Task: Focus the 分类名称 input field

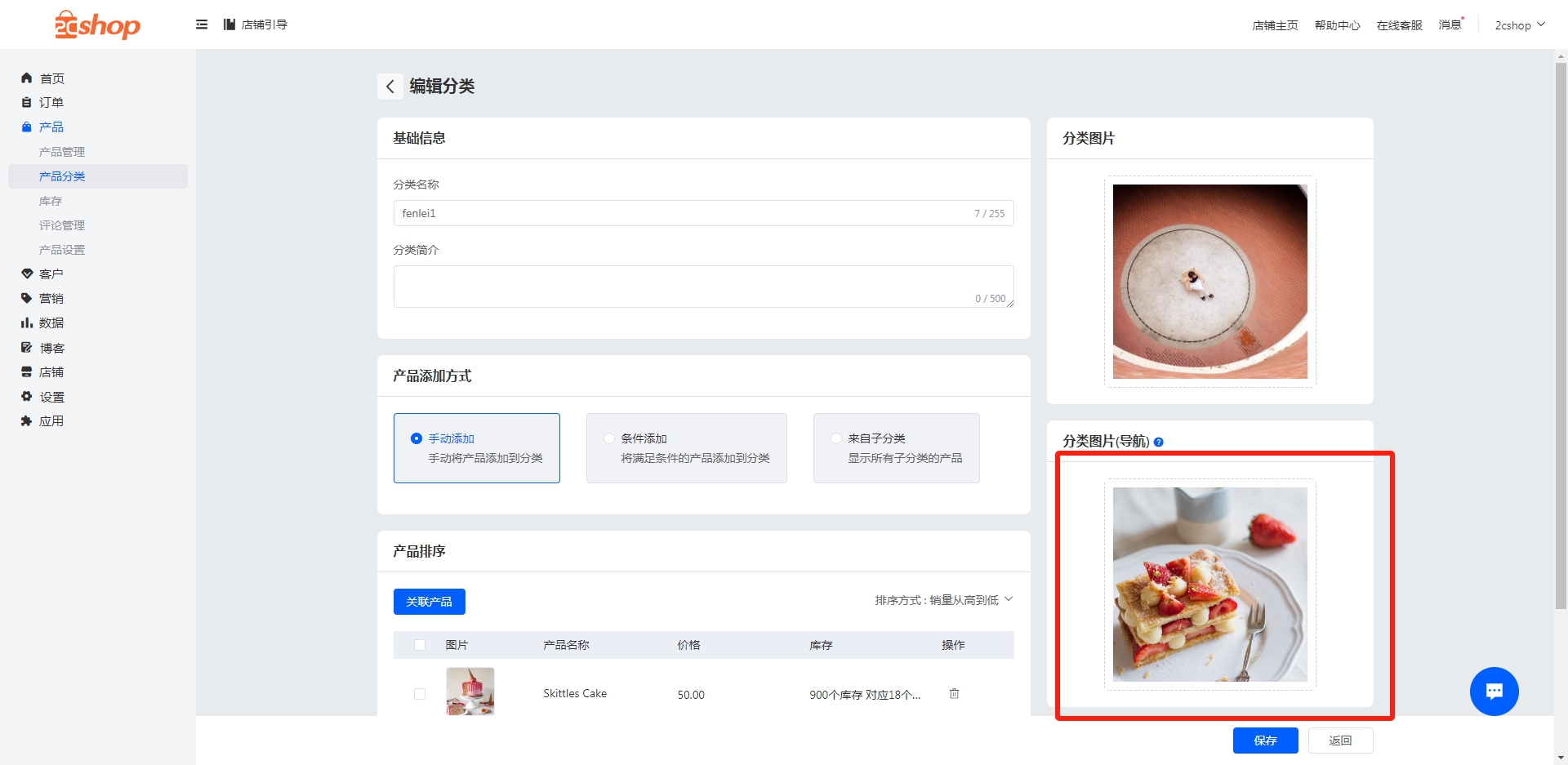Action: click(704, 213)
